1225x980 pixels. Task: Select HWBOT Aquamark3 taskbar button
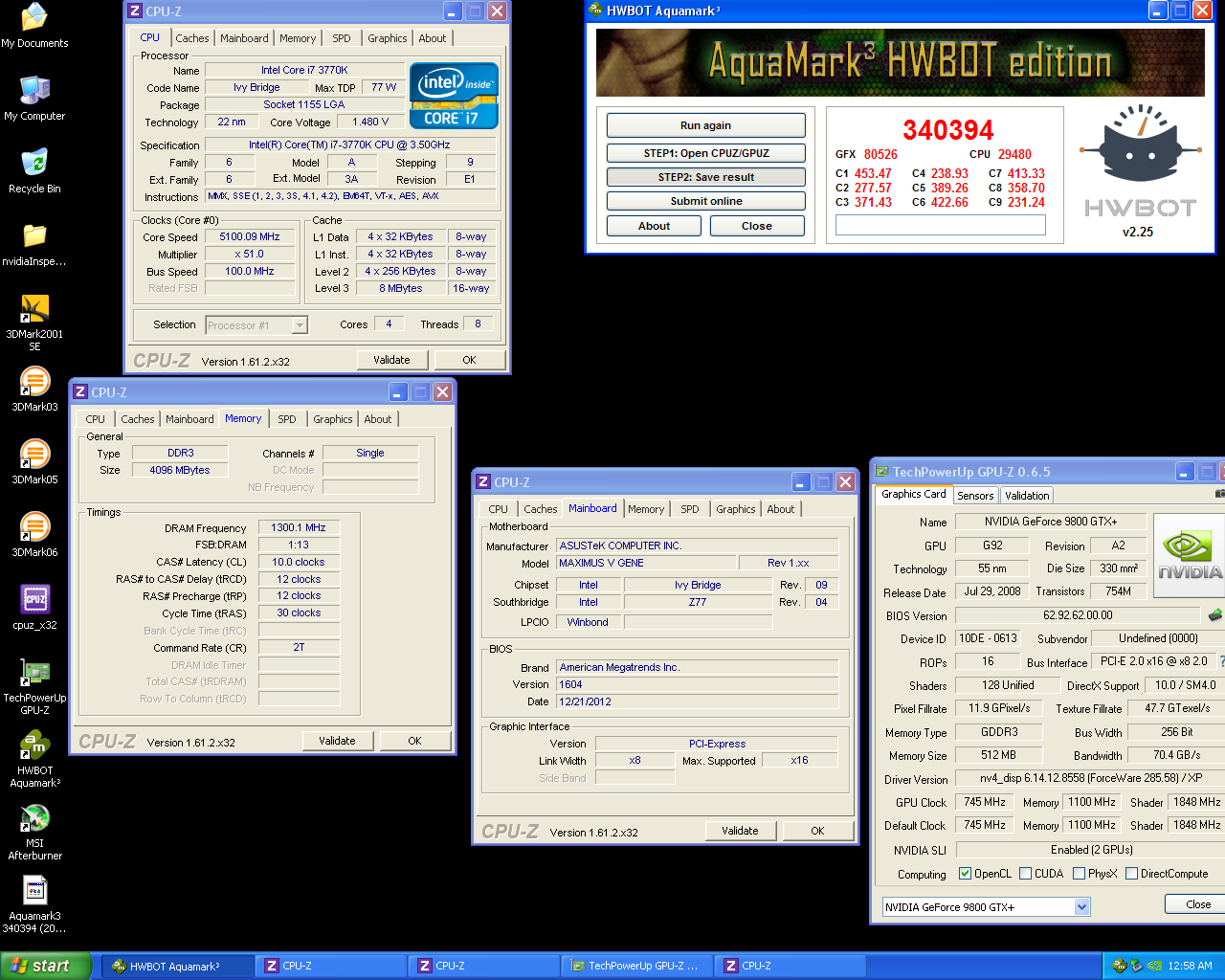coord(178,966)
